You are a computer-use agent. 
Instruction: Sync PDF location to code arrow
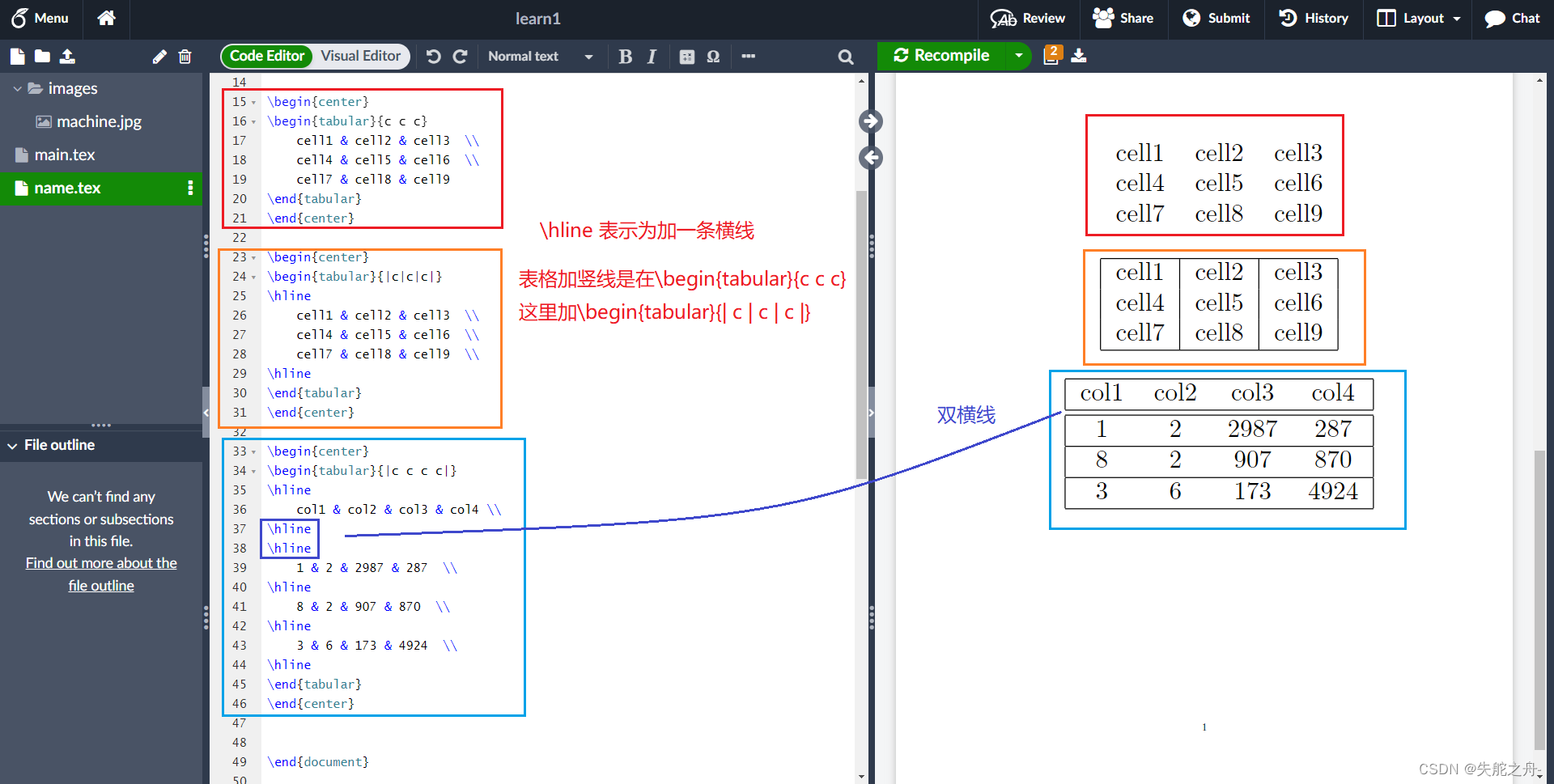click(871, 158)
